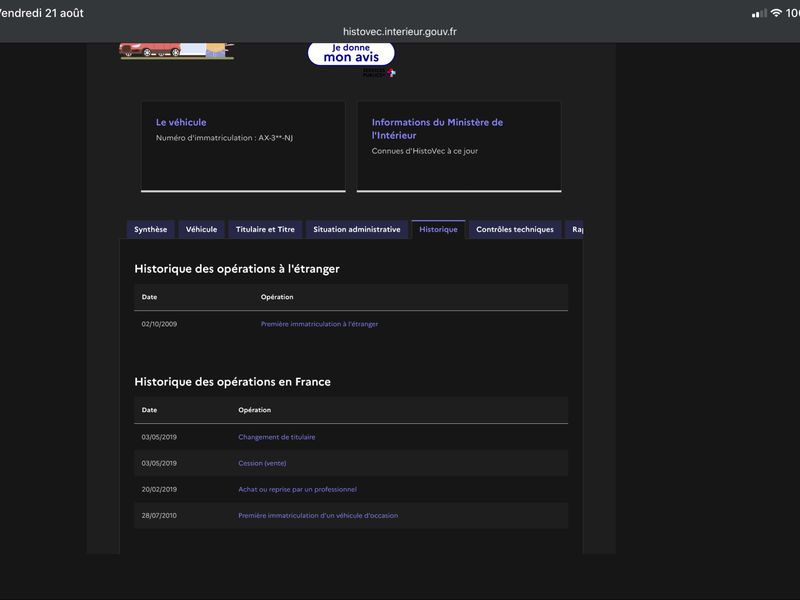
Task: Tap the 'endredi 21 août' date in status bar
Action: (42, 13)
